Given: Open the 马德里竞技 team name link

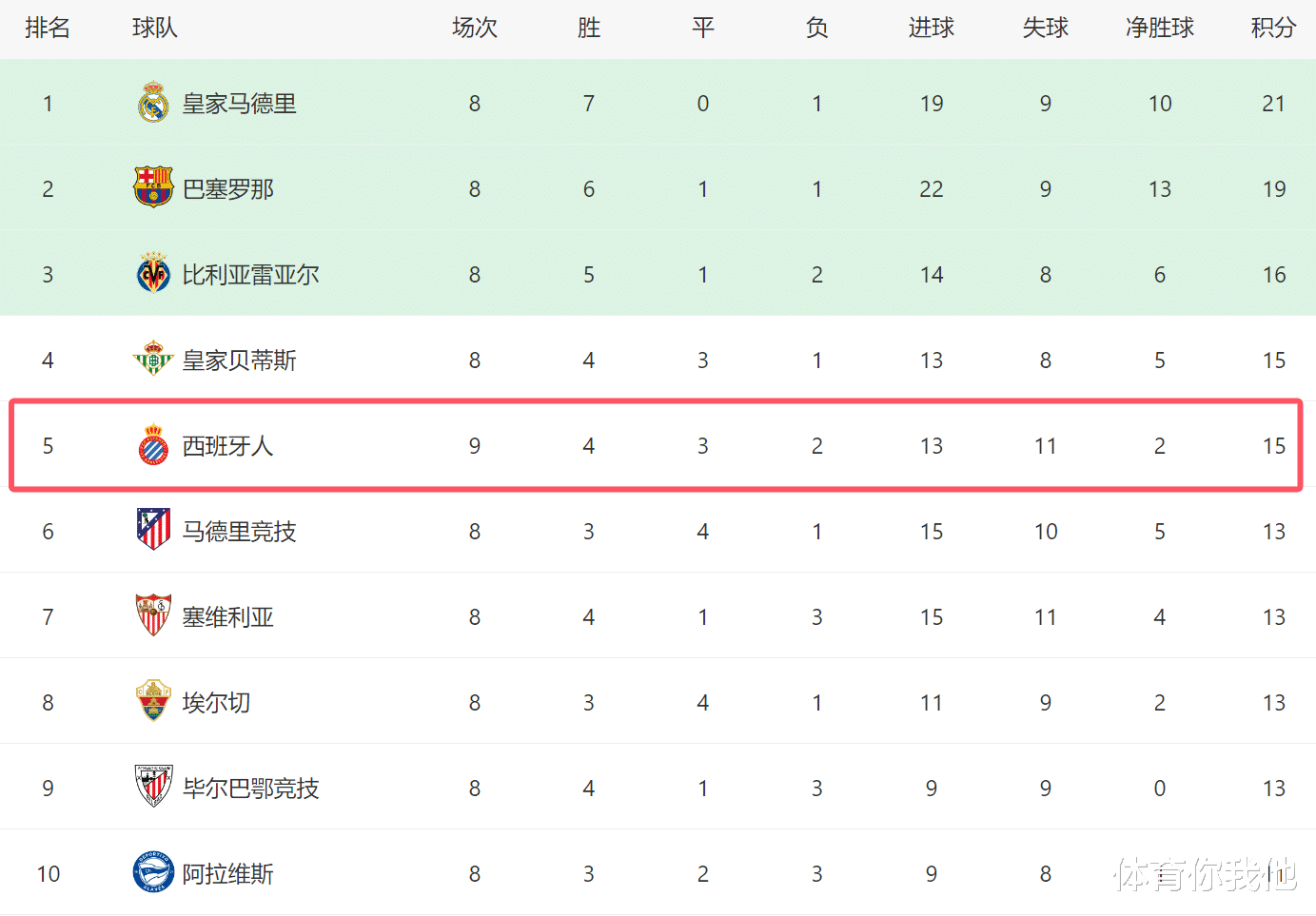Looking at the screenshot, I should tap(239, 532).
